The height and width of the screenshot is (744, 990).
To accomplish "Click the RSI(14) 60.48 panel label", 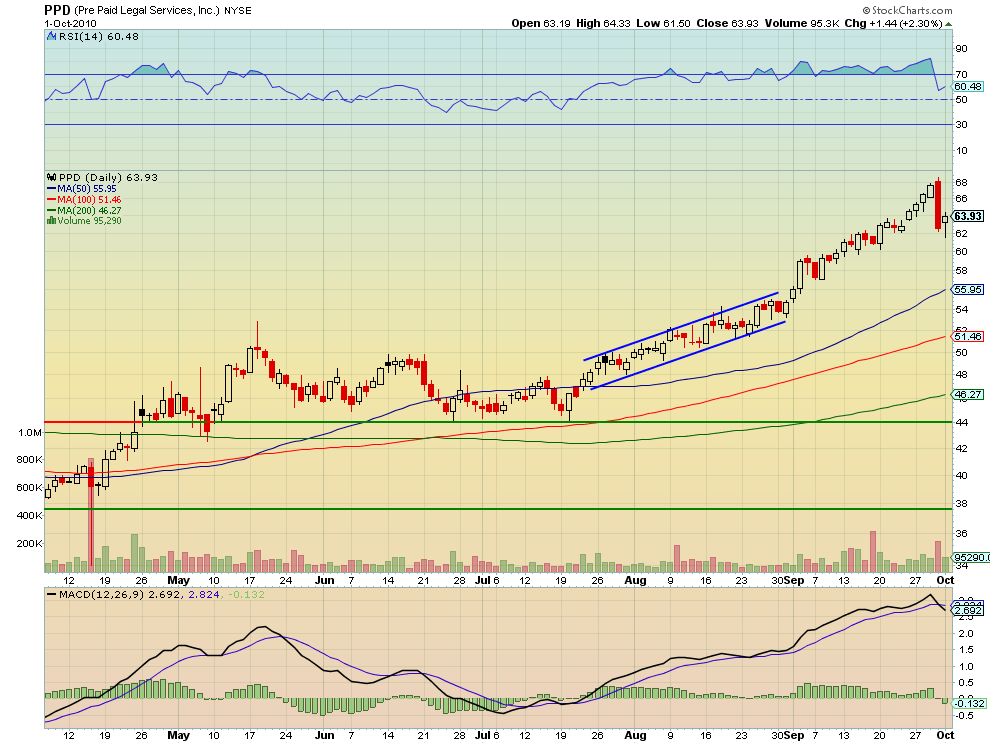I will pyautogui.click(x=98, y=37).
